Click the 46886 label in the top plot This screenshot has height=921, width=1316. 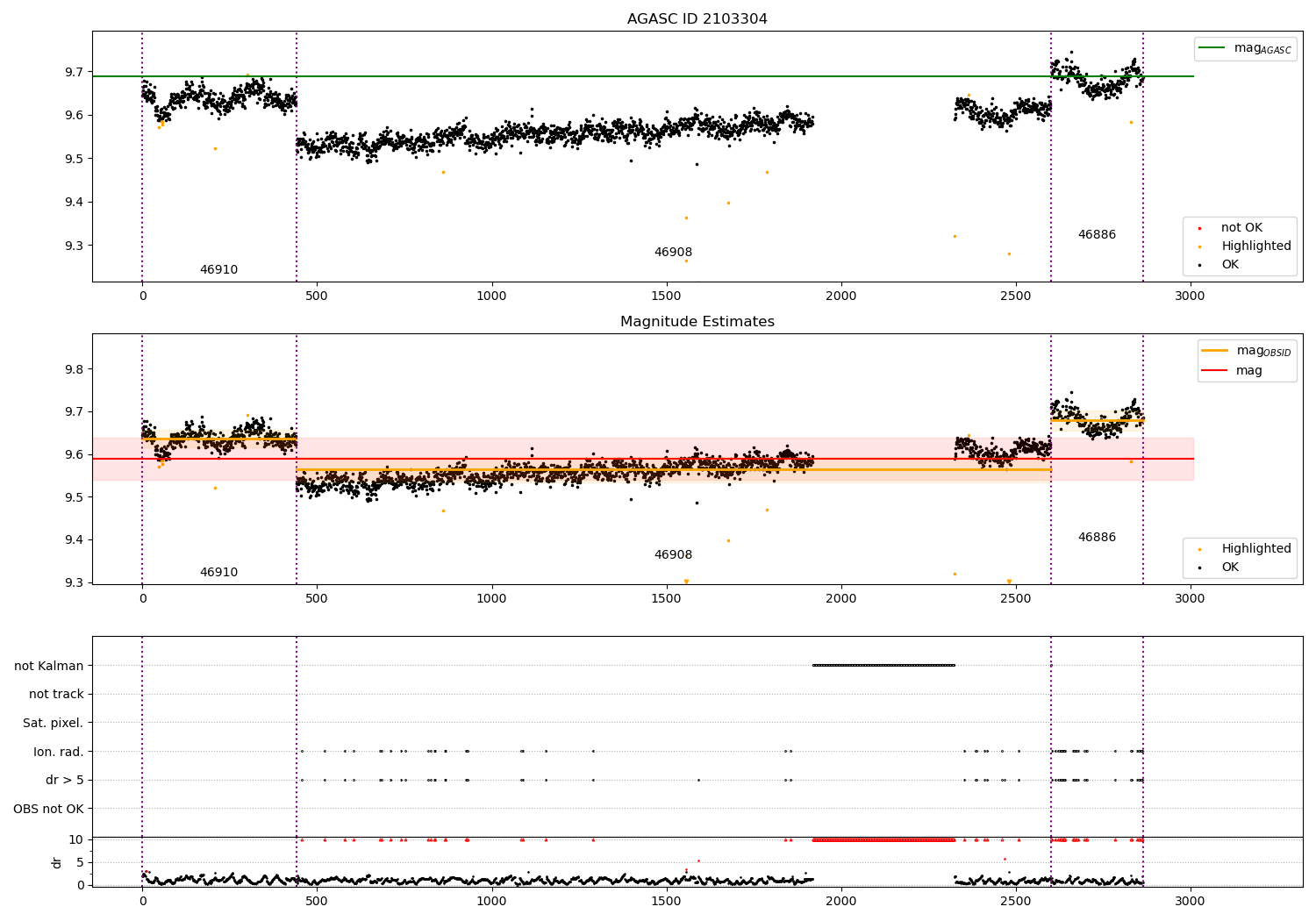tap(1097, 235)
